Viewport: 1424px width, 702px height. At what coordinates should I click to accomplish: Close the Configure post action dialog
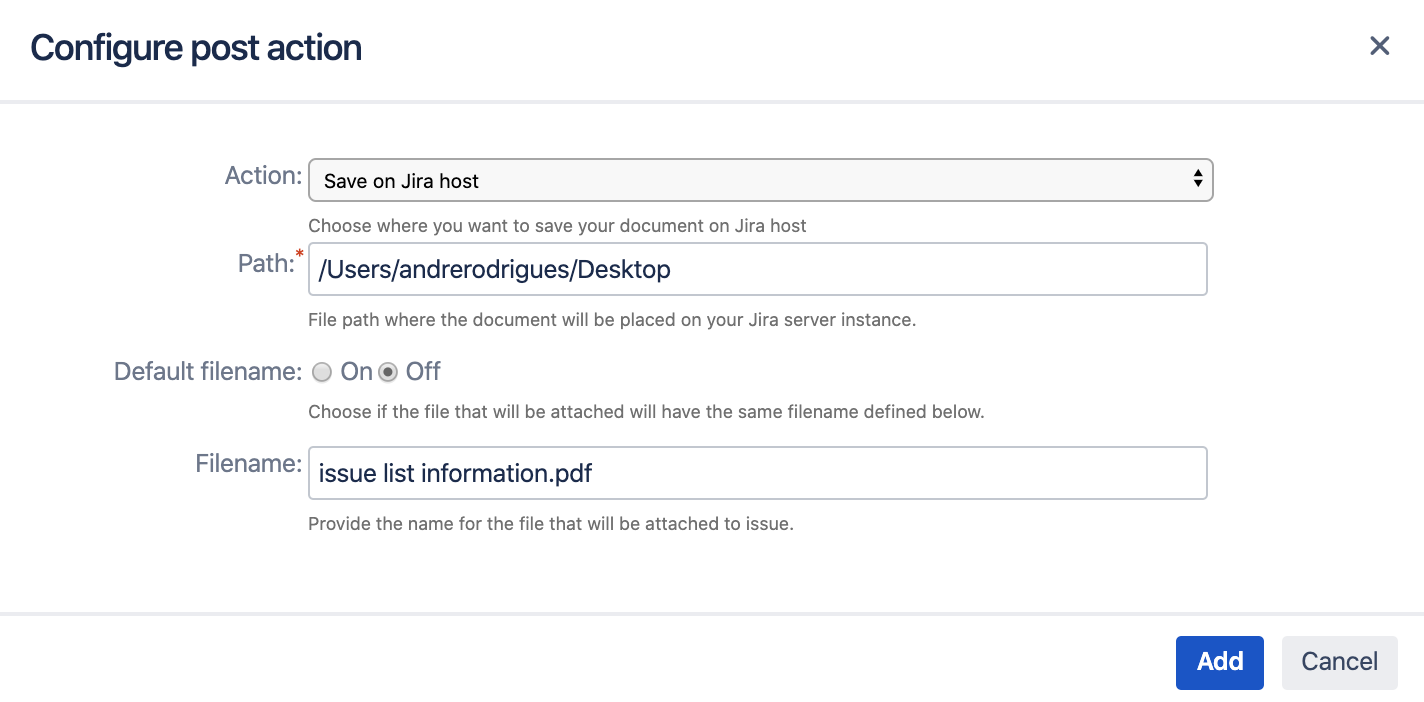[1379, 46]
